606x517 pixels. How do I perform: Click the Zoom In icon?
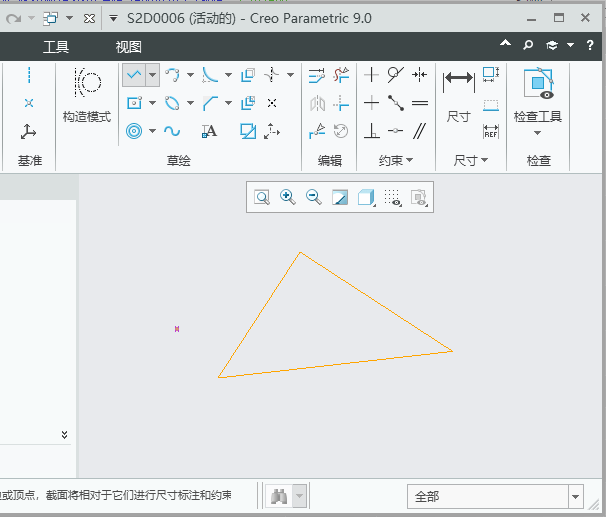click(288, 197)
